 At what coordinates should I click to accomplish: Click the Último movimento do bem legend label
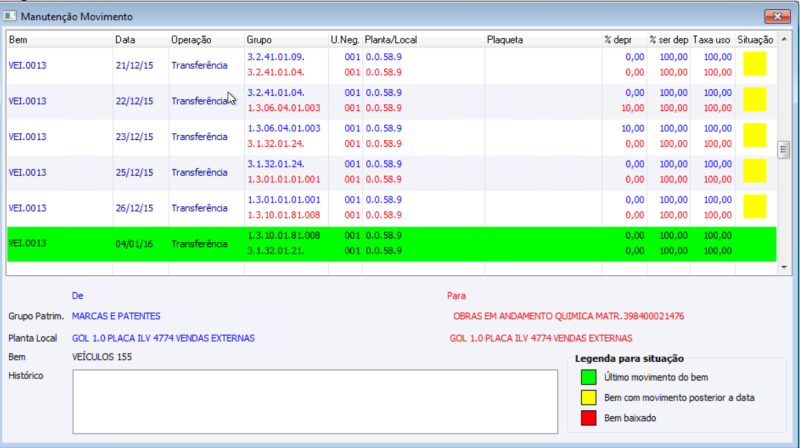(656, 378)
